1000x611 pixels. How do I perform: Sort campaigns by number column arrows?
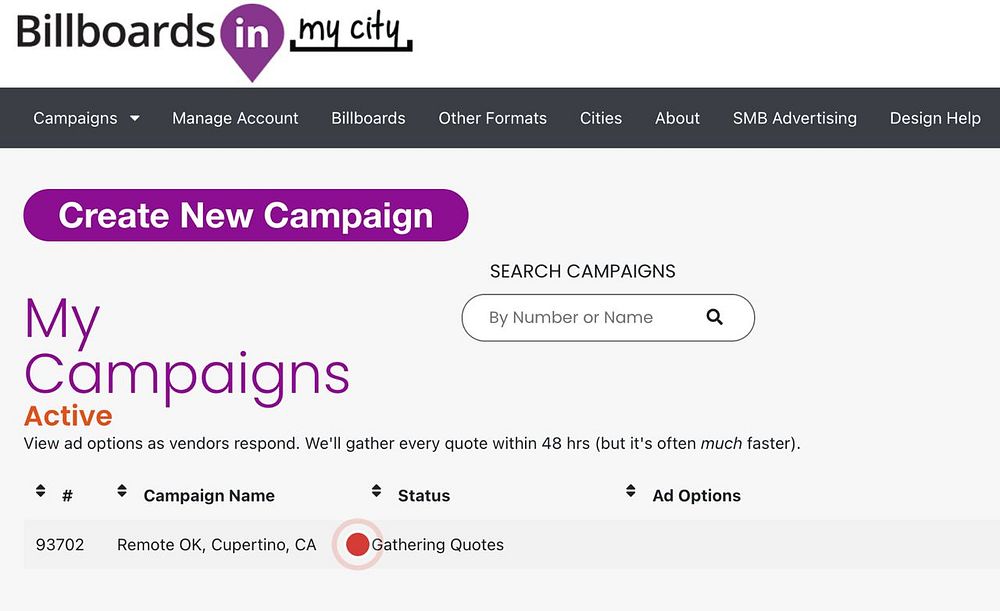(40, 491)
